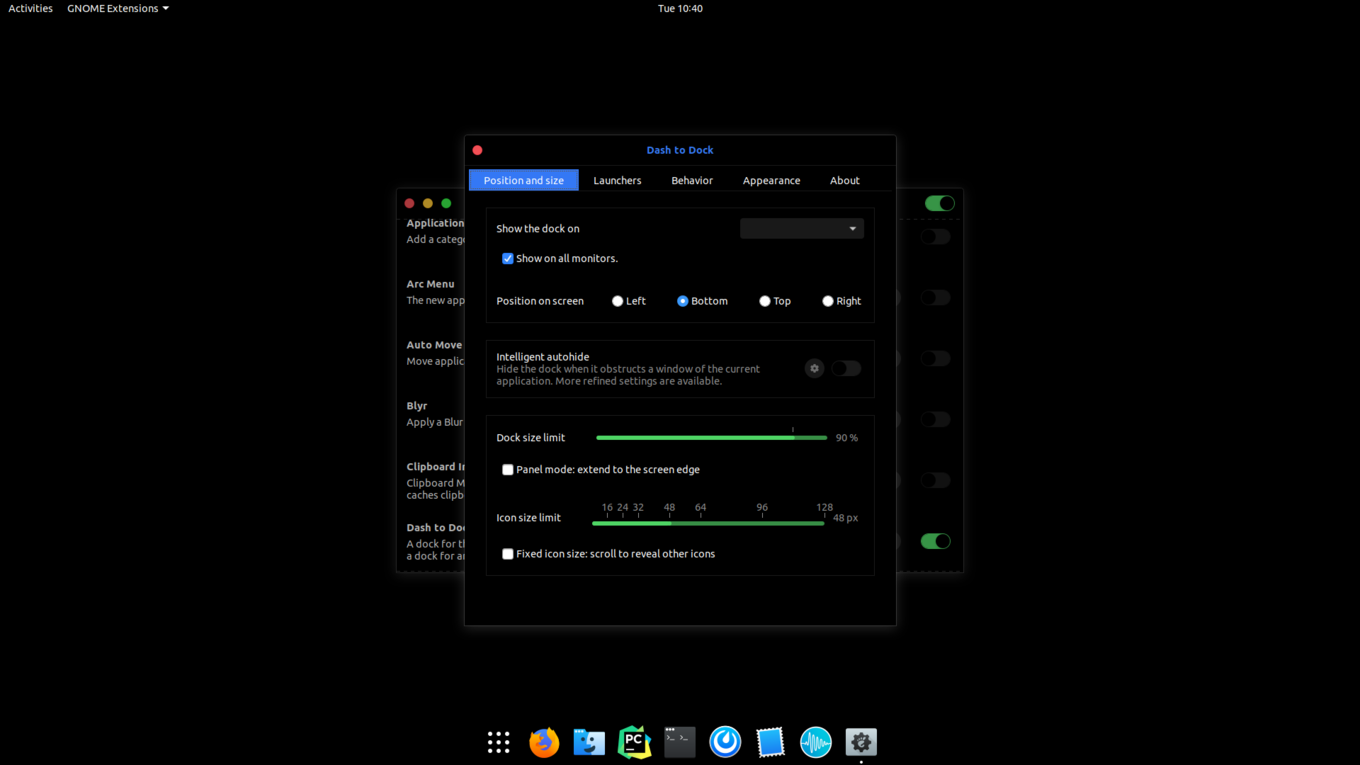This screenshot has width=1360, height=765.
Task: Enable the Arc Menu extension switch
Action: coord(935,297)
